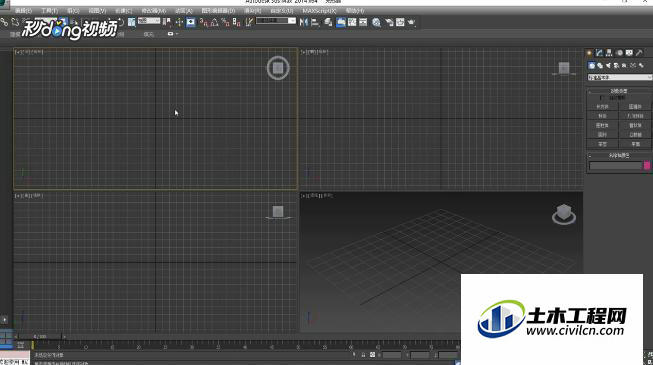Select Space Warps category in Create panel

coord(633,65)
